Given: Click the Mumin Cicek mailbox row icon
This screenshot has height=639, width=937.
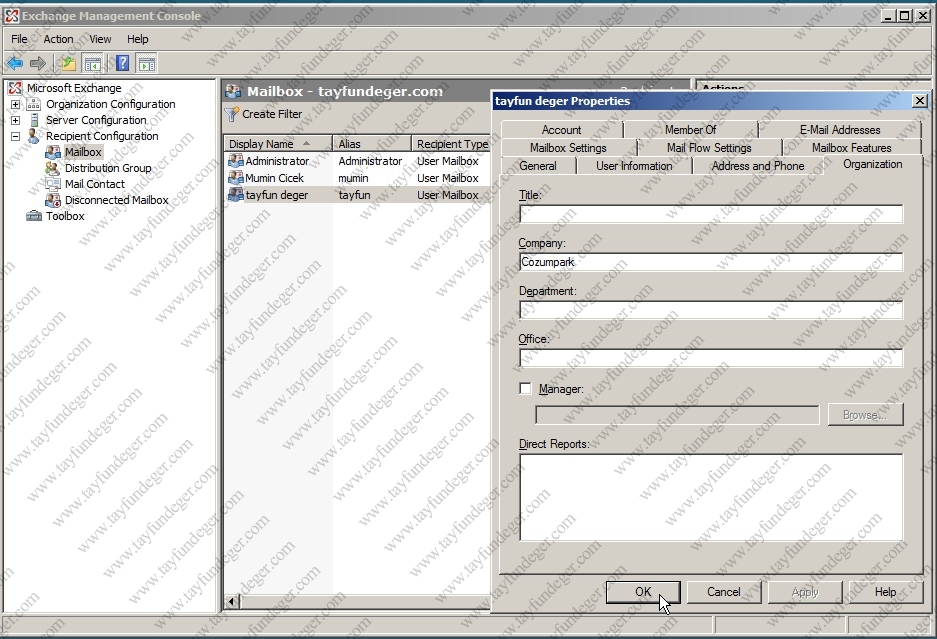Looking at the screenshot, I should (236, 178).
